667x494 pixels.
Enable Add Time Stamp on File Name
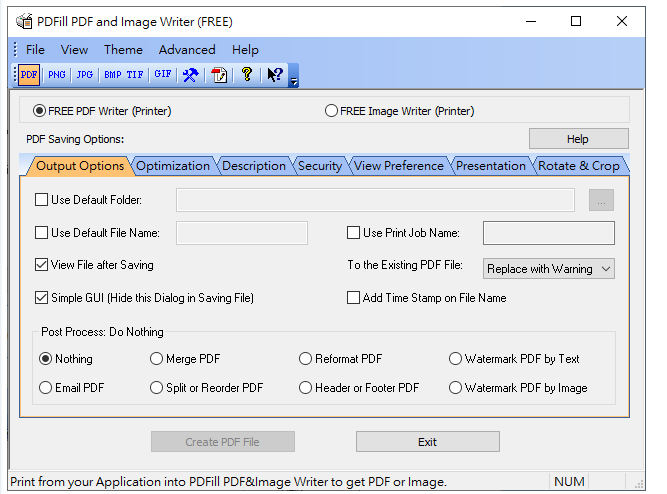(353, 297)
